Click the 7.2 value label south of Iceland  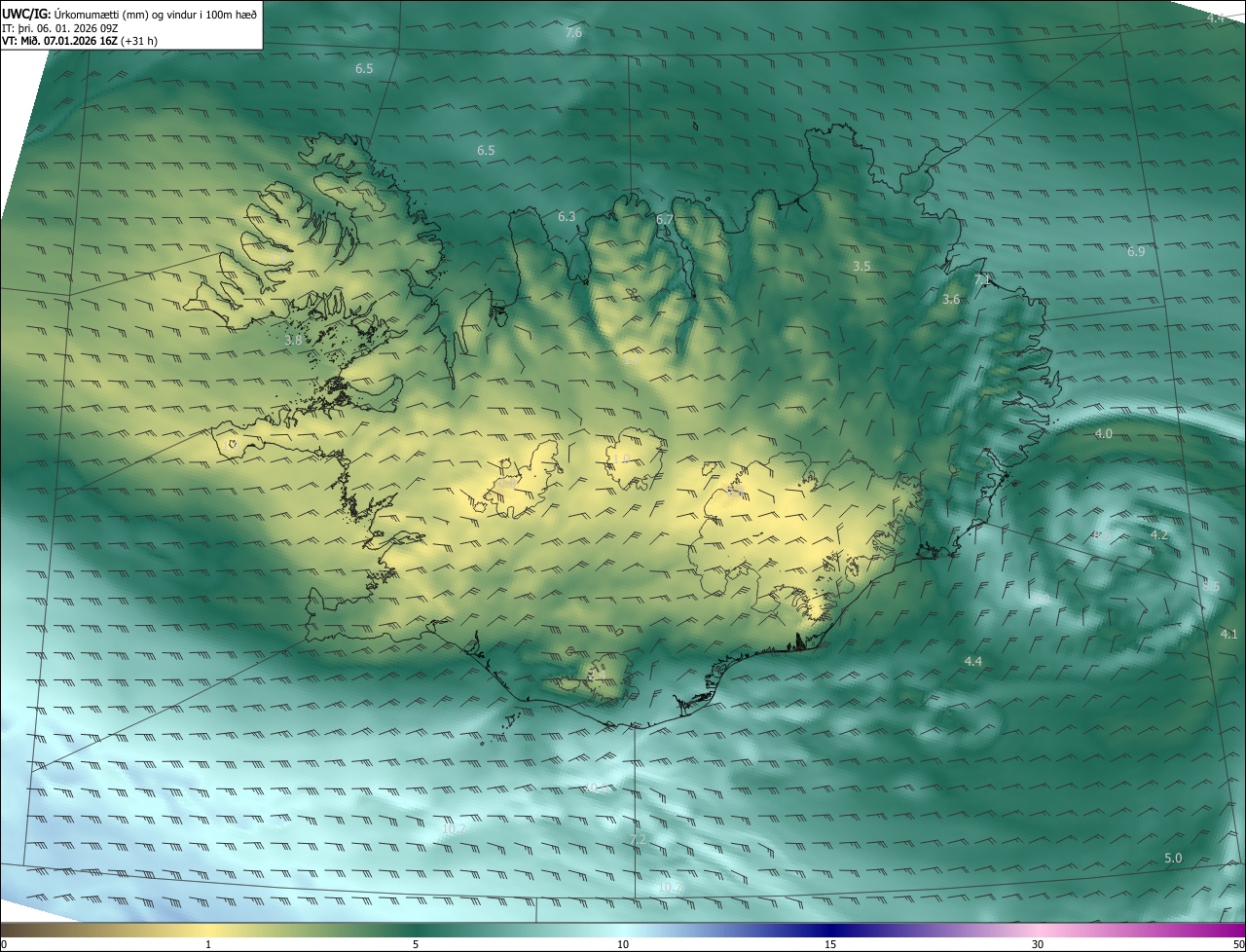point(638,839)
